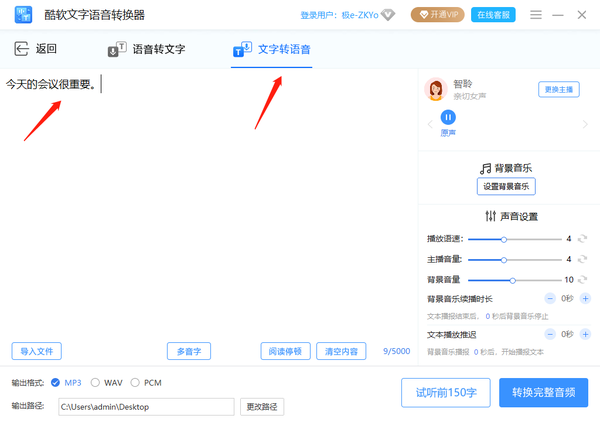
Task: Click the text 今天的会议很重要。 in the editor
Action: [50, 84]
